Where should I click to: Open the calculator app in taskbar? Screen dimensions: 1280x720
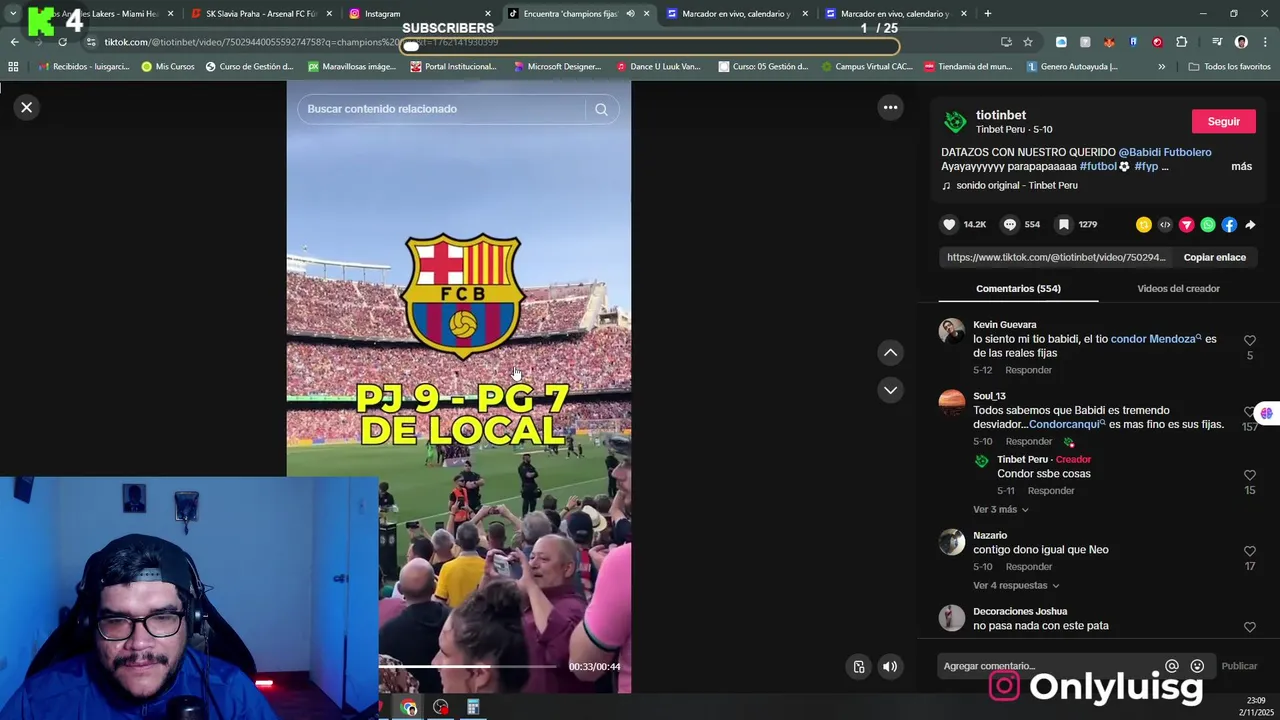click(473, 707)
